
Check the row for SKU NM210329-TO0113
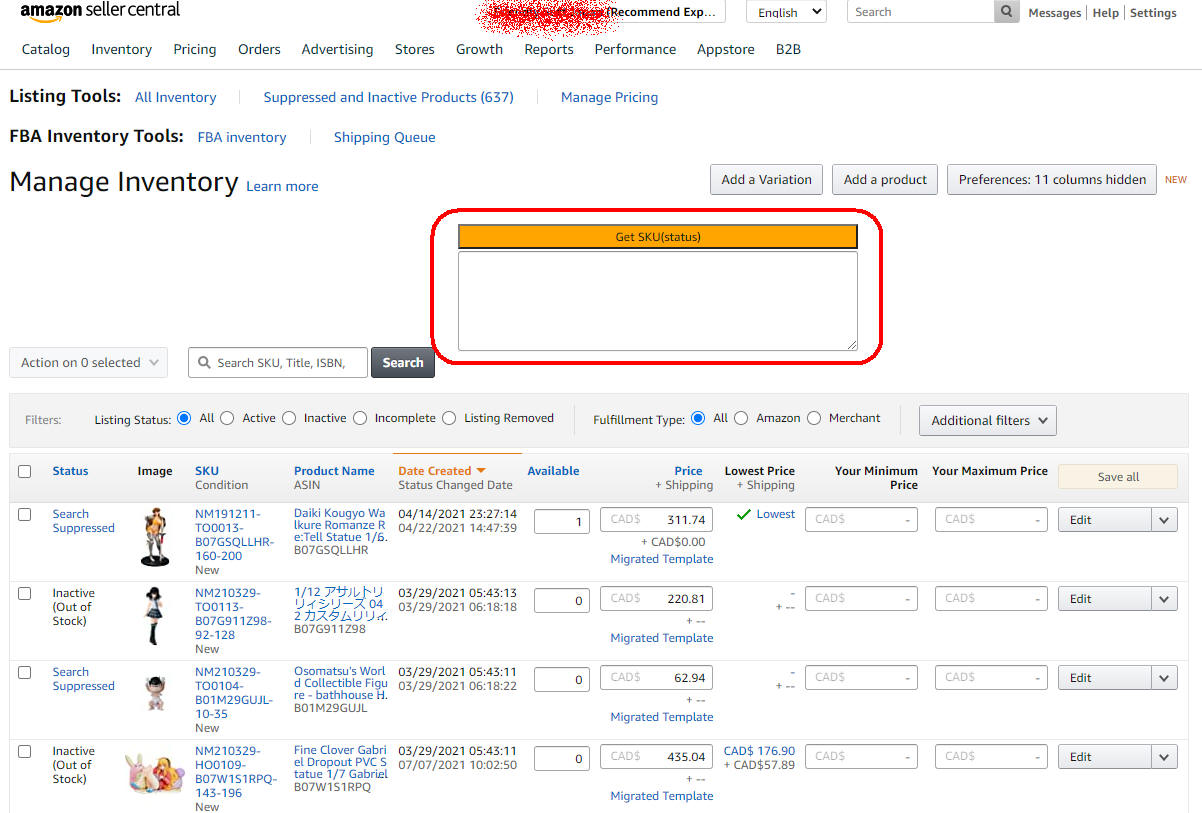pos(25,593)
